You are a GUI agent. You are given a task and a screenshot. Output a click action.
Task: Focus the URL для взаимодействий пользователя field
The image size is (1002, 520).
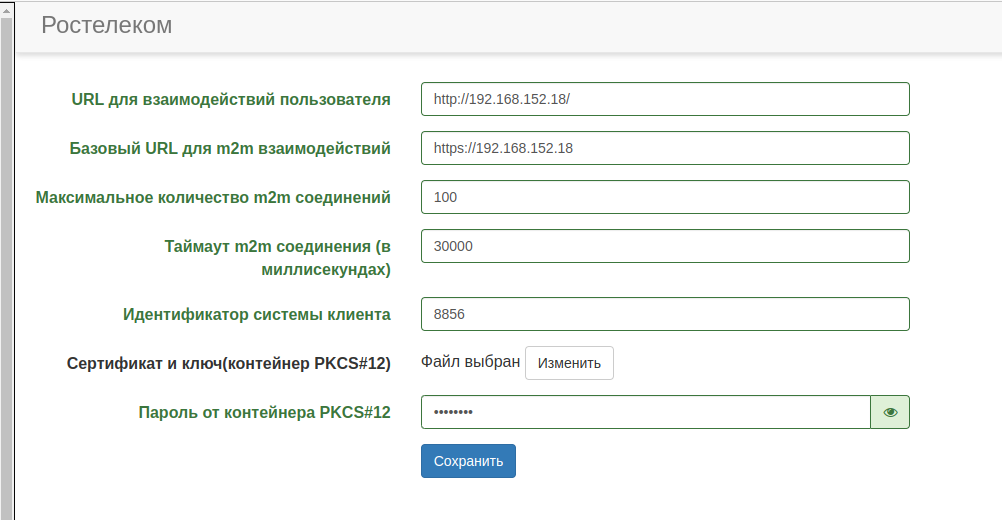(665, 99)
